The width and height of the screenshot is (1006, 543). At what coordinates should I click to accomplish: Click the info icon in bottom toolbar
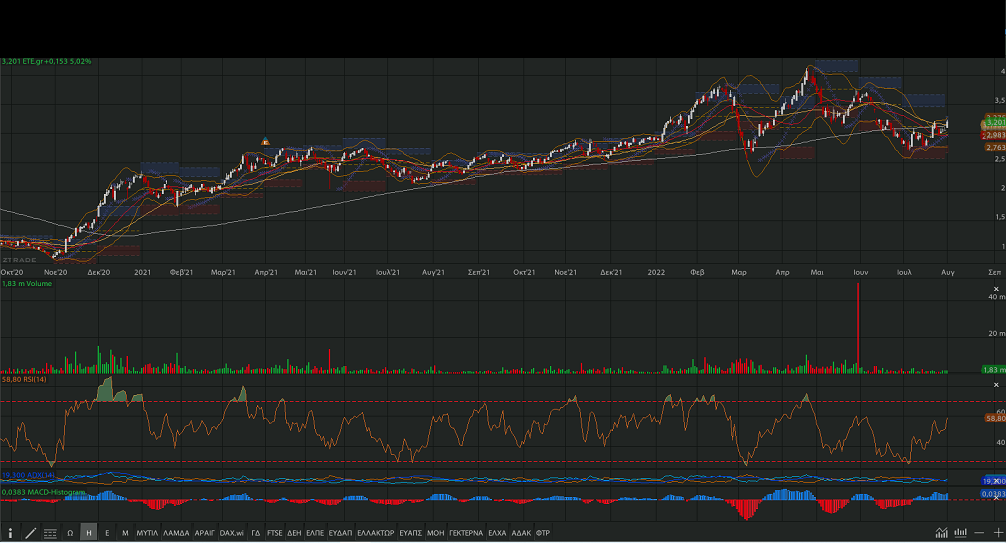[x=11, y=533]
